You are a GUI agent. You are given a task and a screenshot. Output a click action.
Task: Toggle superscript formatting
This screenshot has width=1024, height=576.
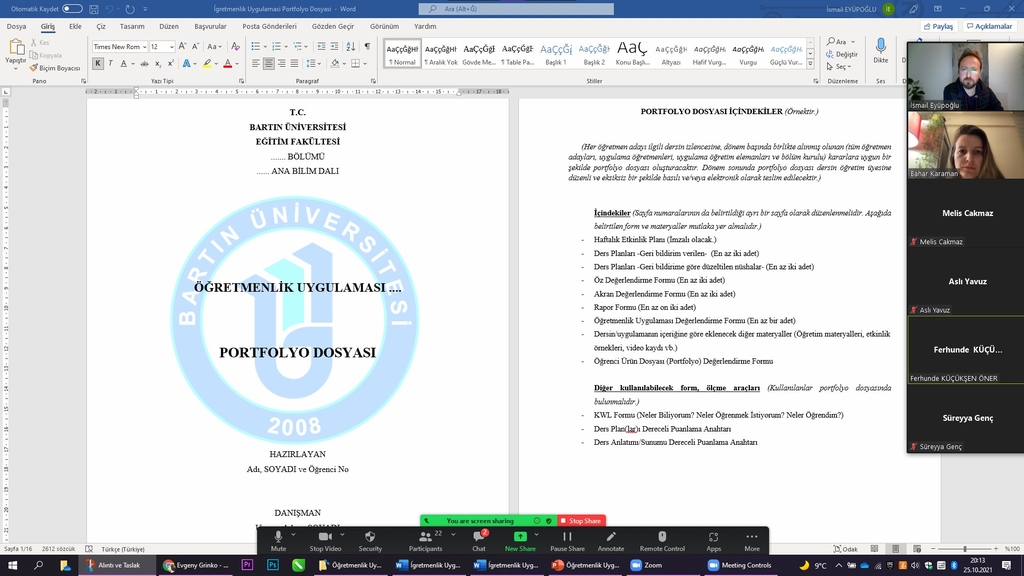[x=170, y=63]
